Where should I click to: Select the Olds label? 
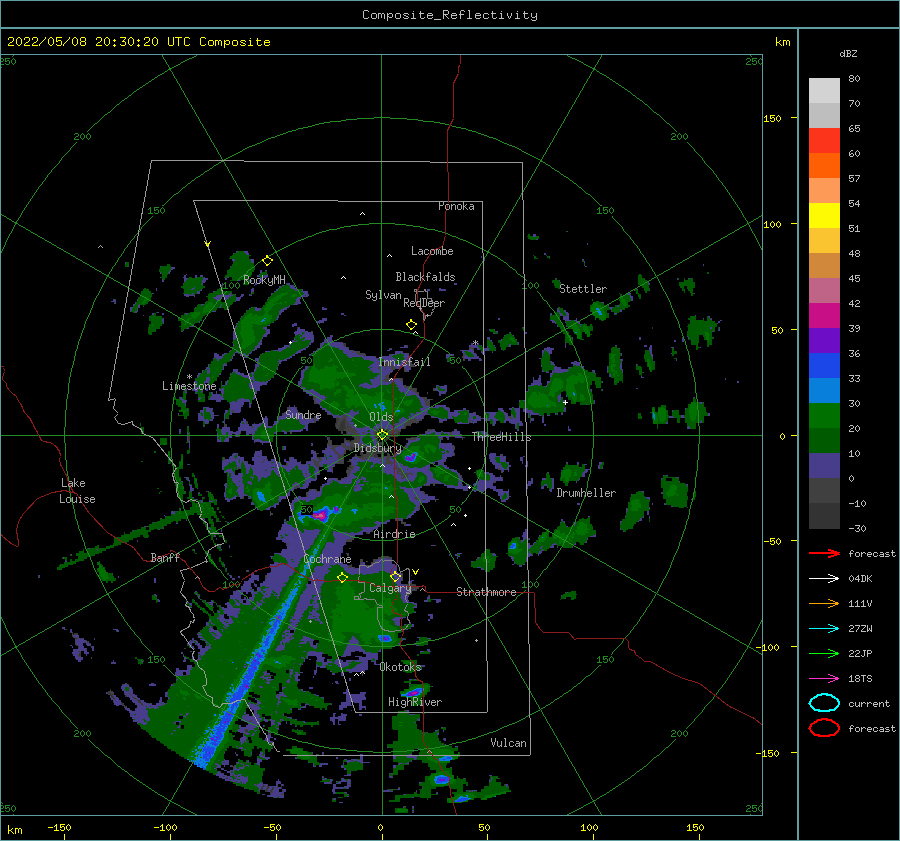381,417
